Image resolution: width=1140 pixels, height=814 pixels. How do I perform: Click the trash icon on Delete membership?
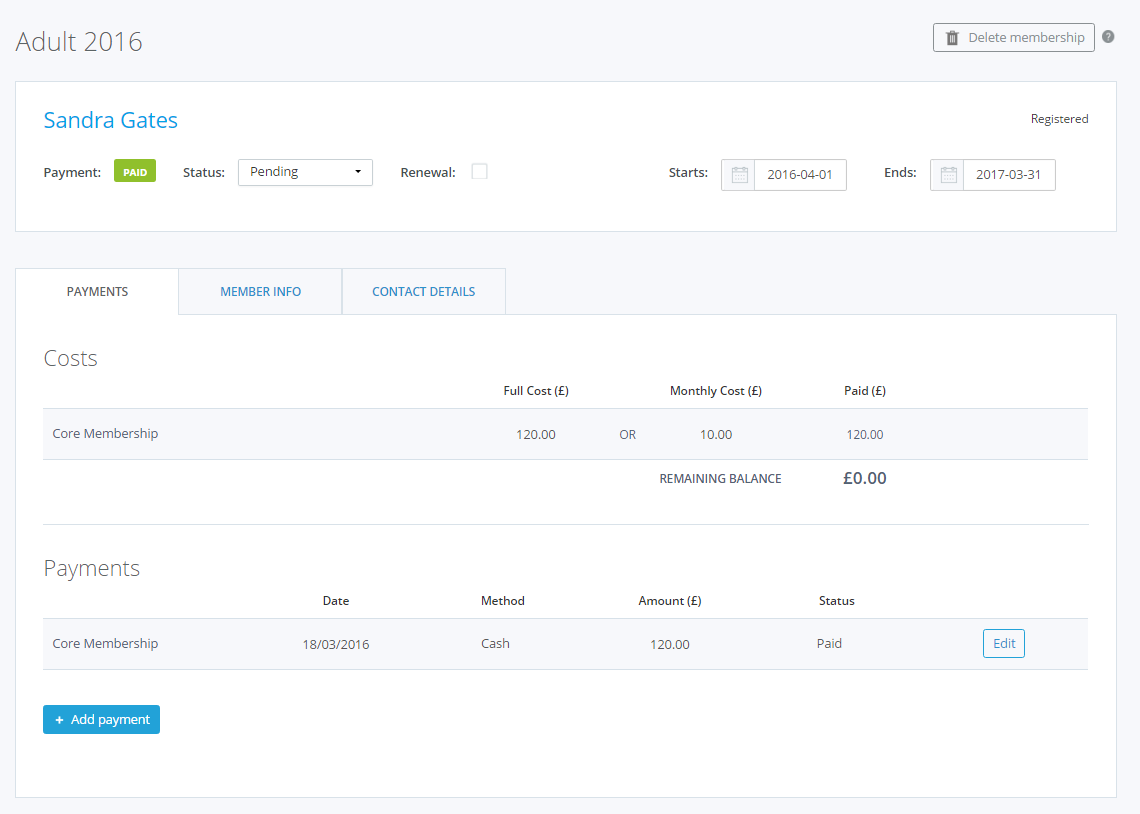(x=952, y=38)
